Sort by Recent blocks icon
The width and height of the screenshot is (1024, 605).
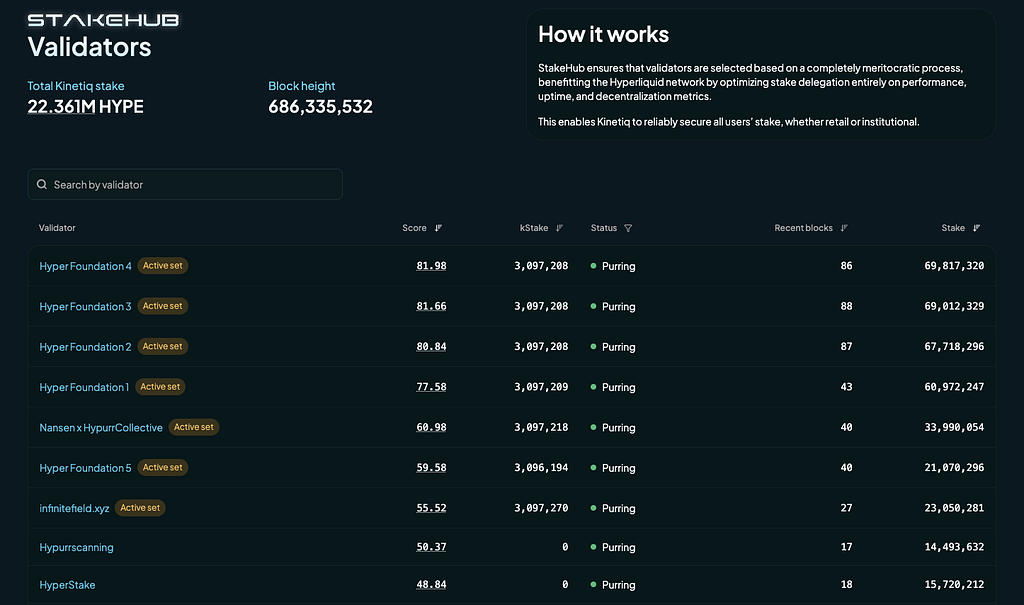(844, 228)
